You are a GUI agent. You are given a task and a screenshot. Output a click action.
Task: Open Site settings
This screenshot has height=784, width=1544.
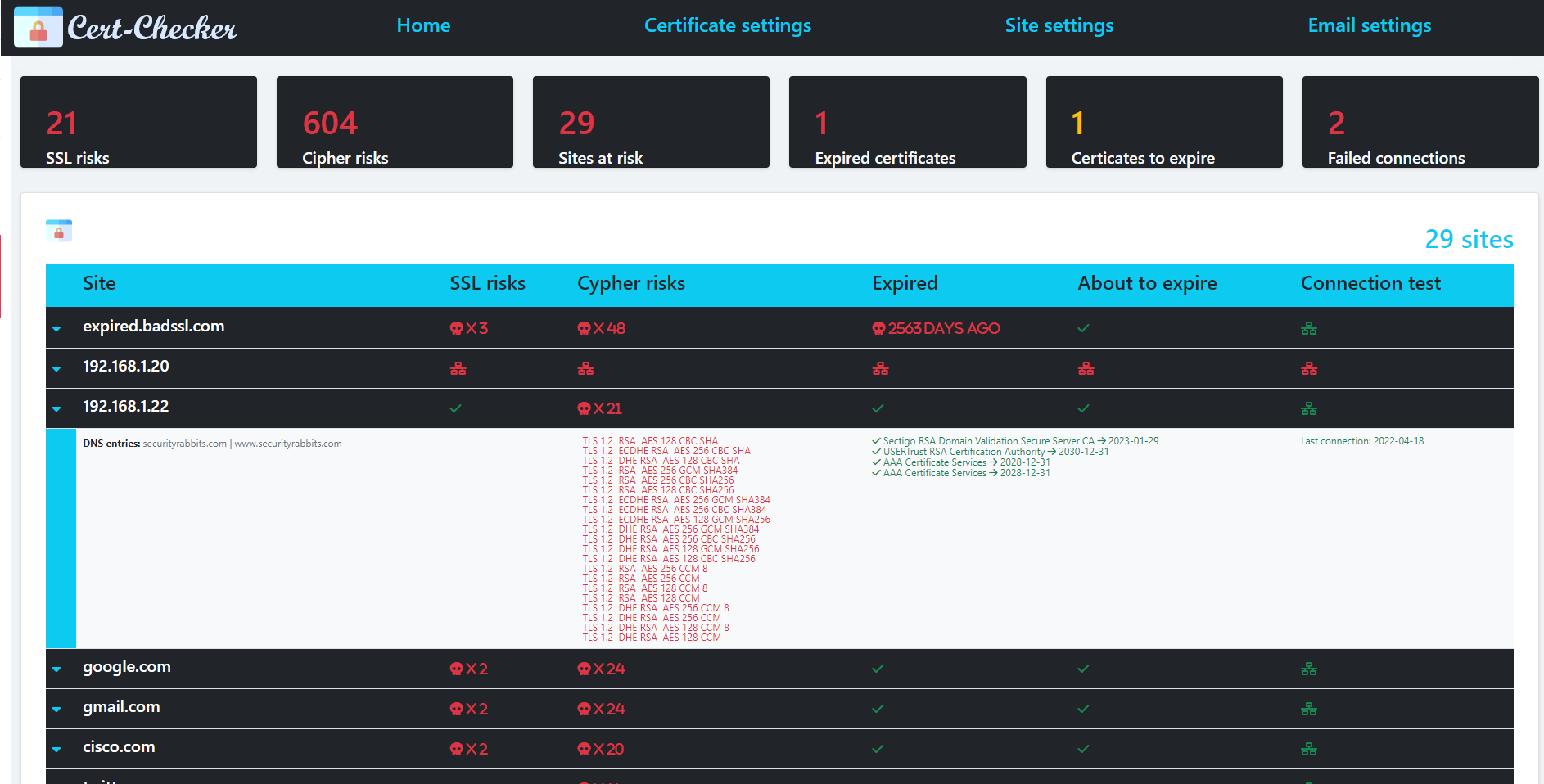[x=1059, y=25]
